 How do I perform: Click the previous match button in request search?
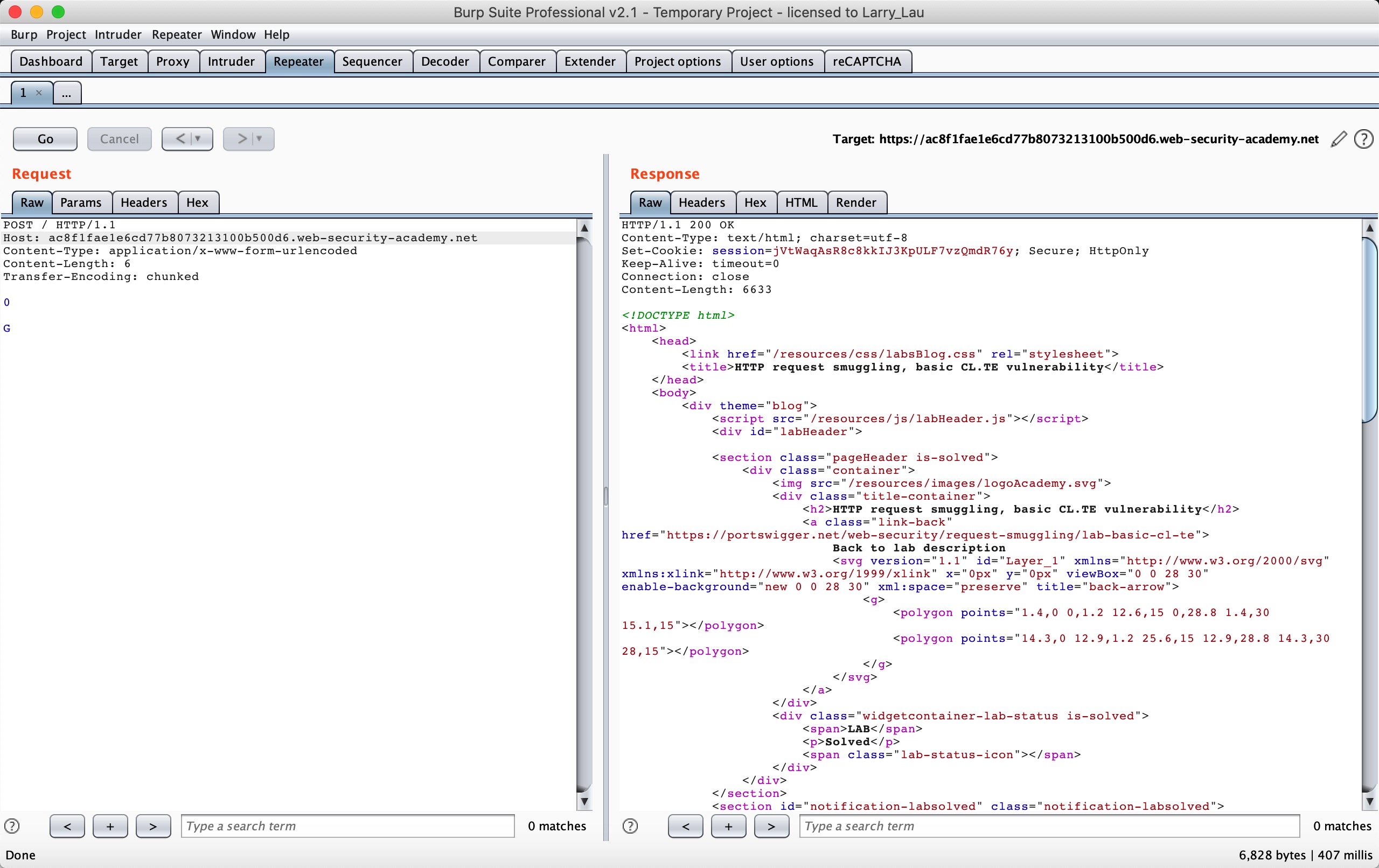point(67,825)
